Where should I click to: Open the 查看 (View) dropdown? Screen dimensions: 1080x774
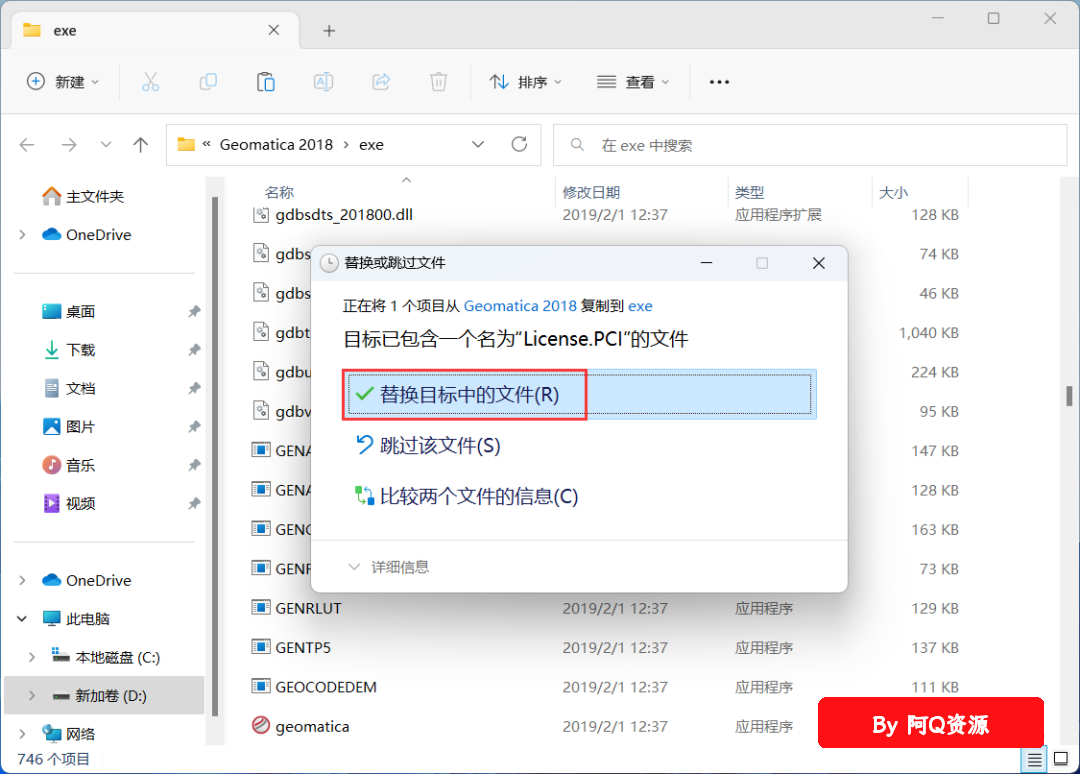pyautogui.click(x=633, y=82)
